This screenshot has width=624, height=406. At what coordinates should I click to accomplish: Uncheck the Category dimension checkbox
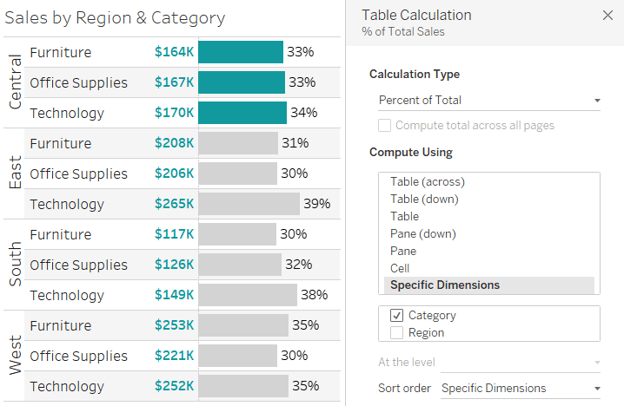click(396, 315)
